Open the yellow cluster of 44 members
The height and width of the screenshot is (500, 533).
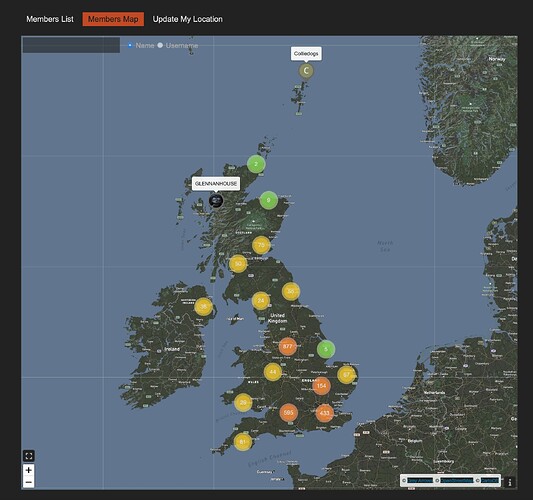pos(273,372)
